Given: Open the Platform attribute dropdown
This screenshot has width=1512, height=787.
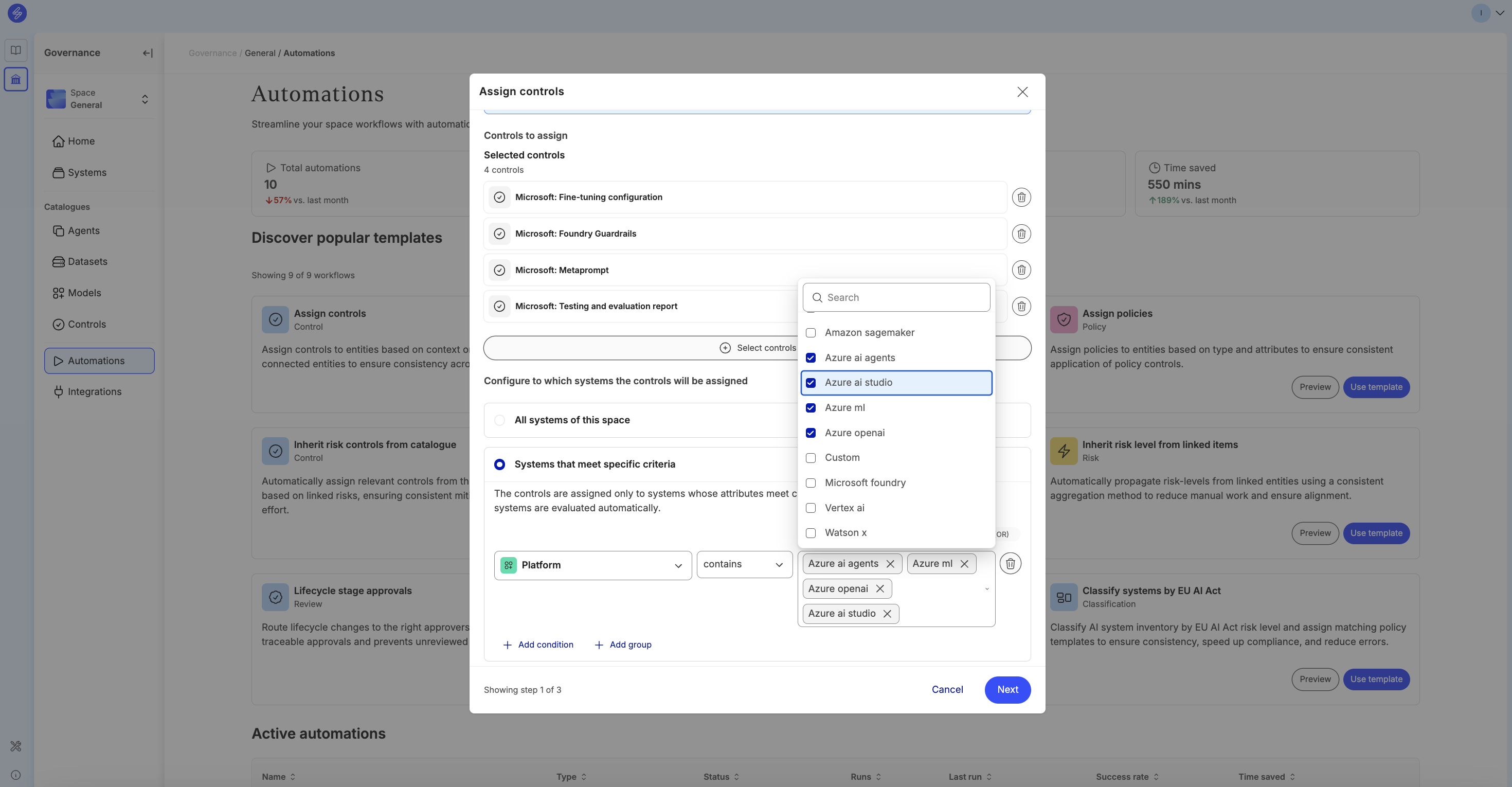Looking at the screenshot, I should click(x=593, y=566).
